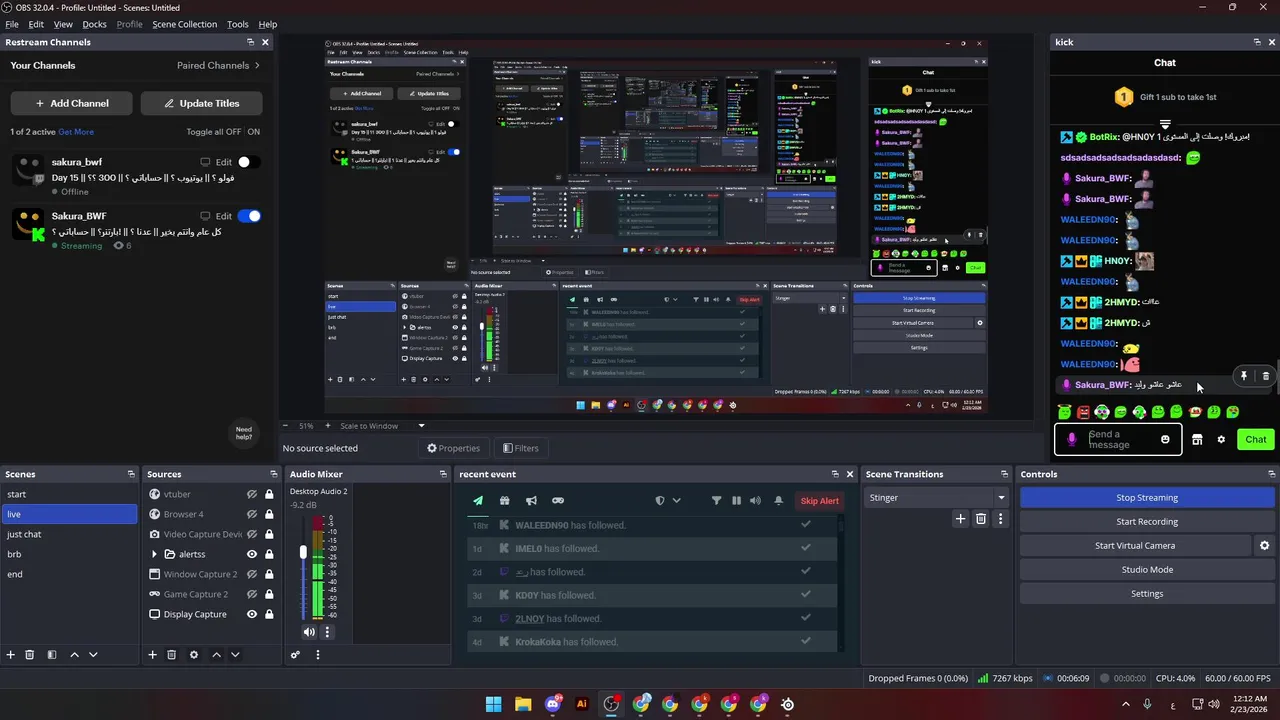This screenshot has width=1280, height=720.
Task: Open source properties gear in Sources dock
Action: 194,655
